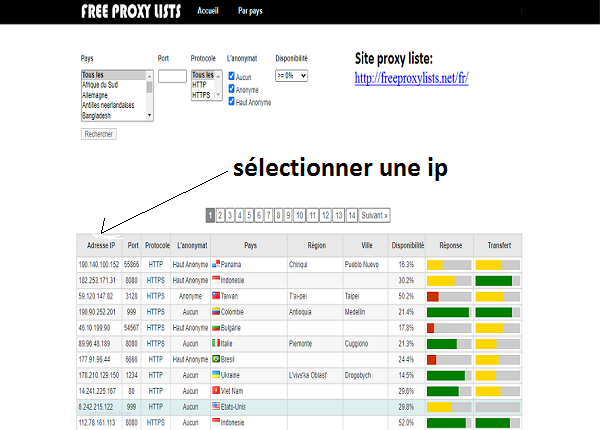Open the Disponibilité >= 0% dropdown
600x430 pixels.
tap(291, 76)
